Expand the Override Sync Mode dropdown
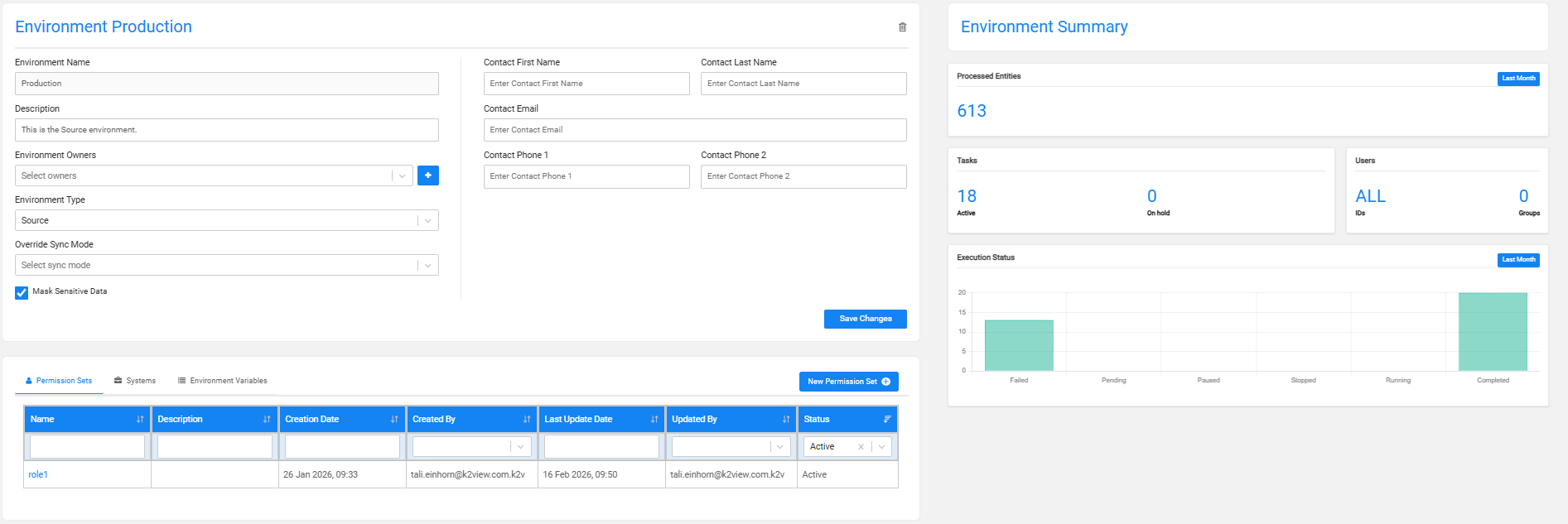Viewport: 1568px width, 524px height. [x=226, y=265]
